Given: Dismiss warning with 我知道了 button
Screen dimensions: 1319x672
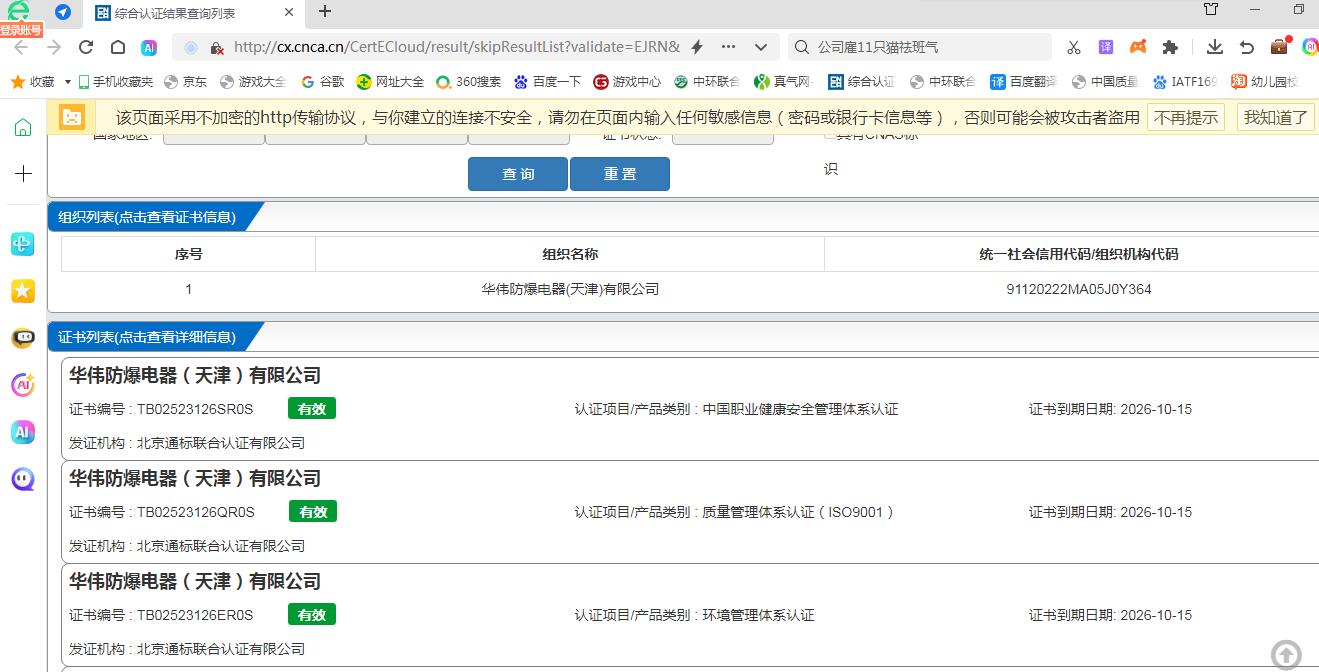Looking at the screenshot, I should [1275, 117].
